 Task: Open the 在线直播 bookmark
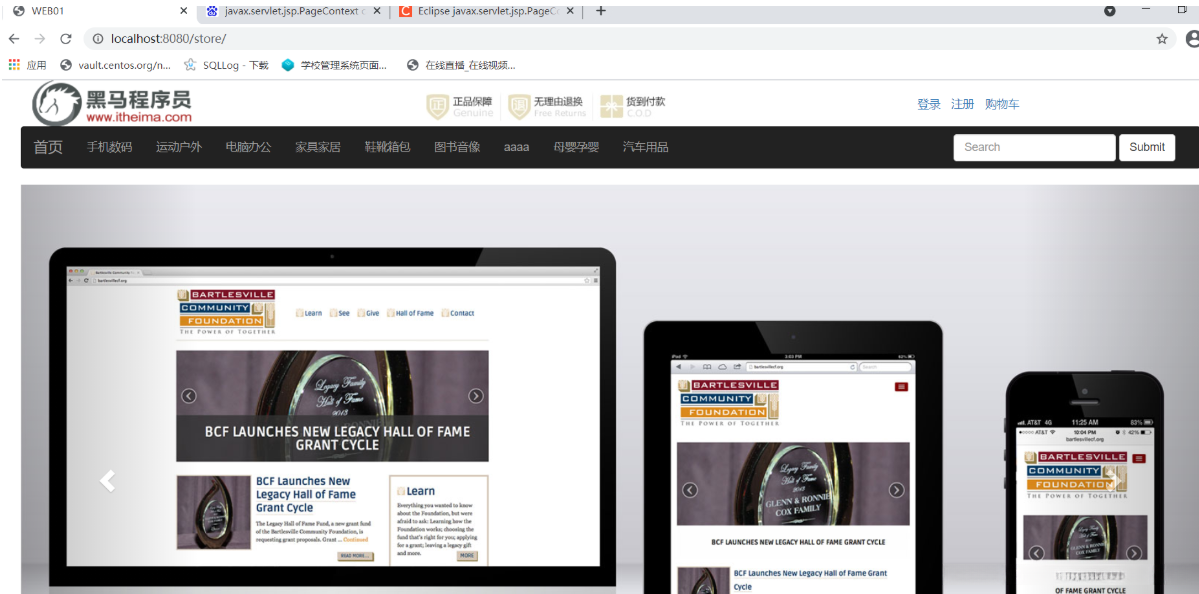tap(462, 65)
